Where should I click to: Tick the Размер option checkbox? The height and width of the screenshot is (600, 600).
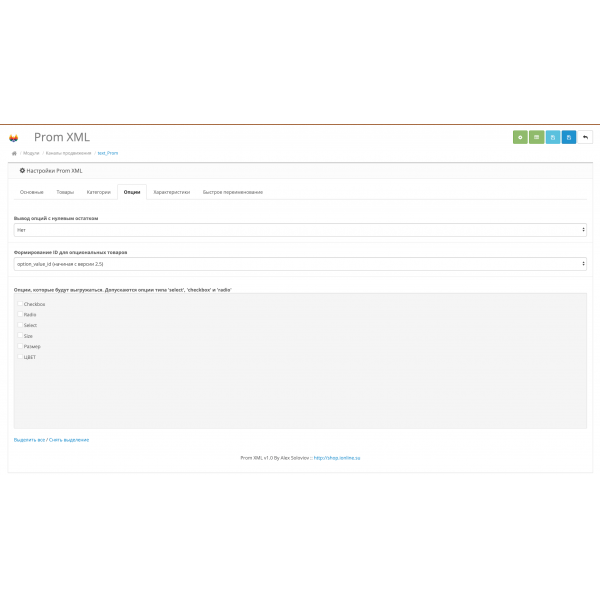click(20, 346)
